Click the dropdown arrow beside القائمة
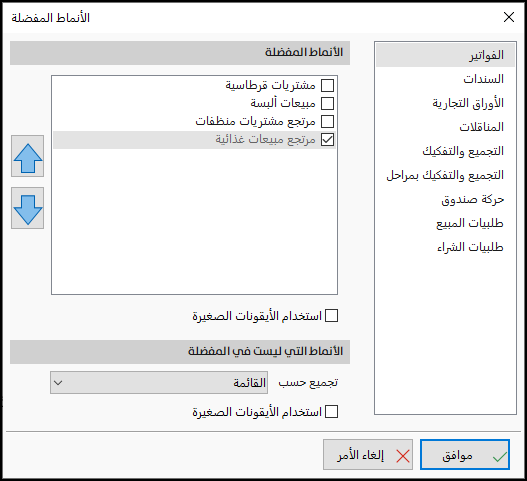527x481 pixels. pos(58,383)
